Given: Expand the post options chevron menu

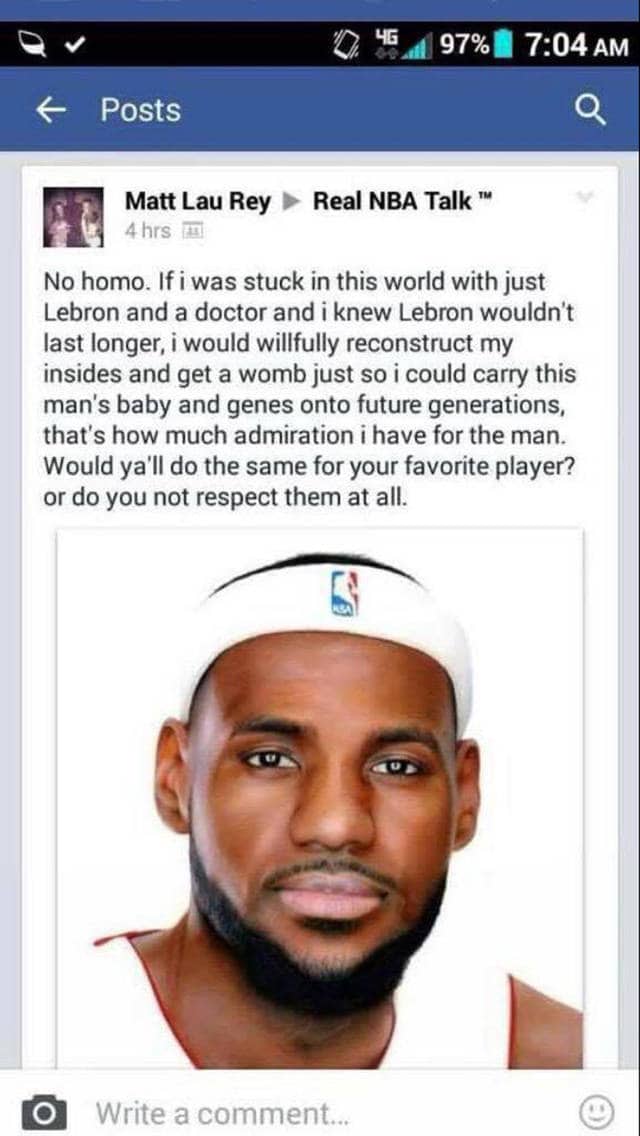Looking at the screenshot, I should [587, 196].
